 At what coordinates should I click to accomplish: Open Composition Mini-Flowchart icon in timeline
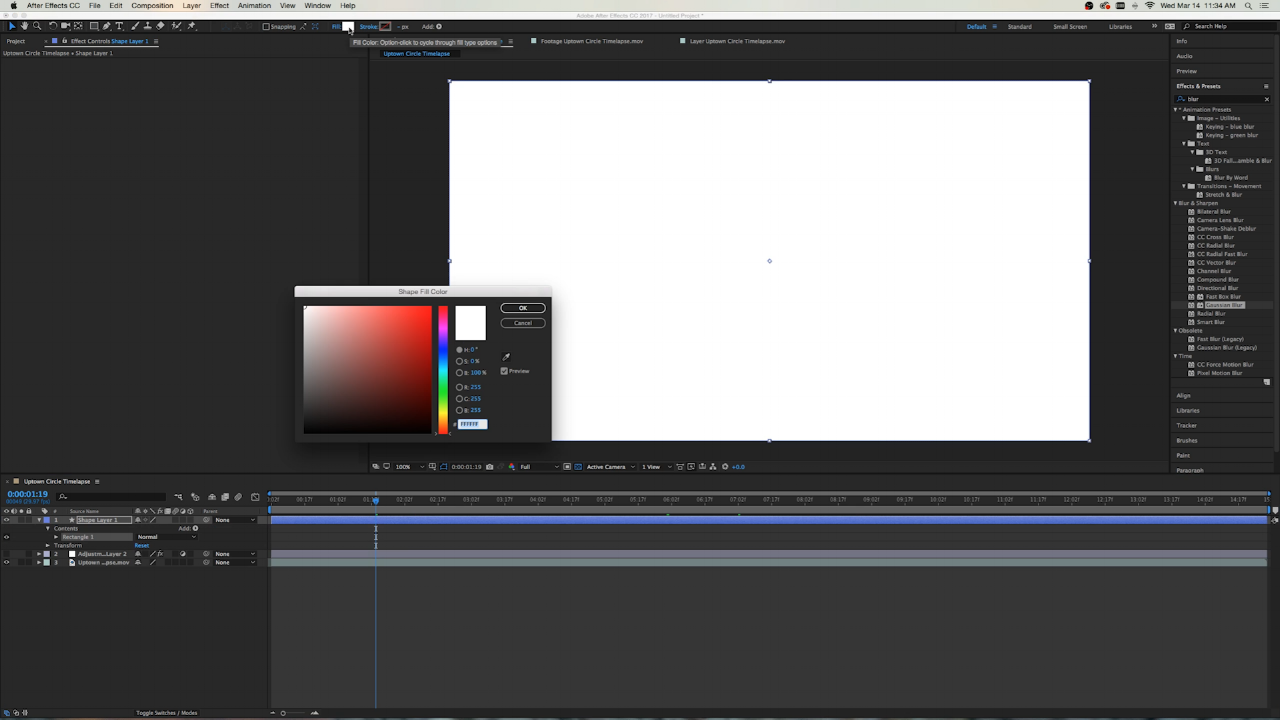178,497
